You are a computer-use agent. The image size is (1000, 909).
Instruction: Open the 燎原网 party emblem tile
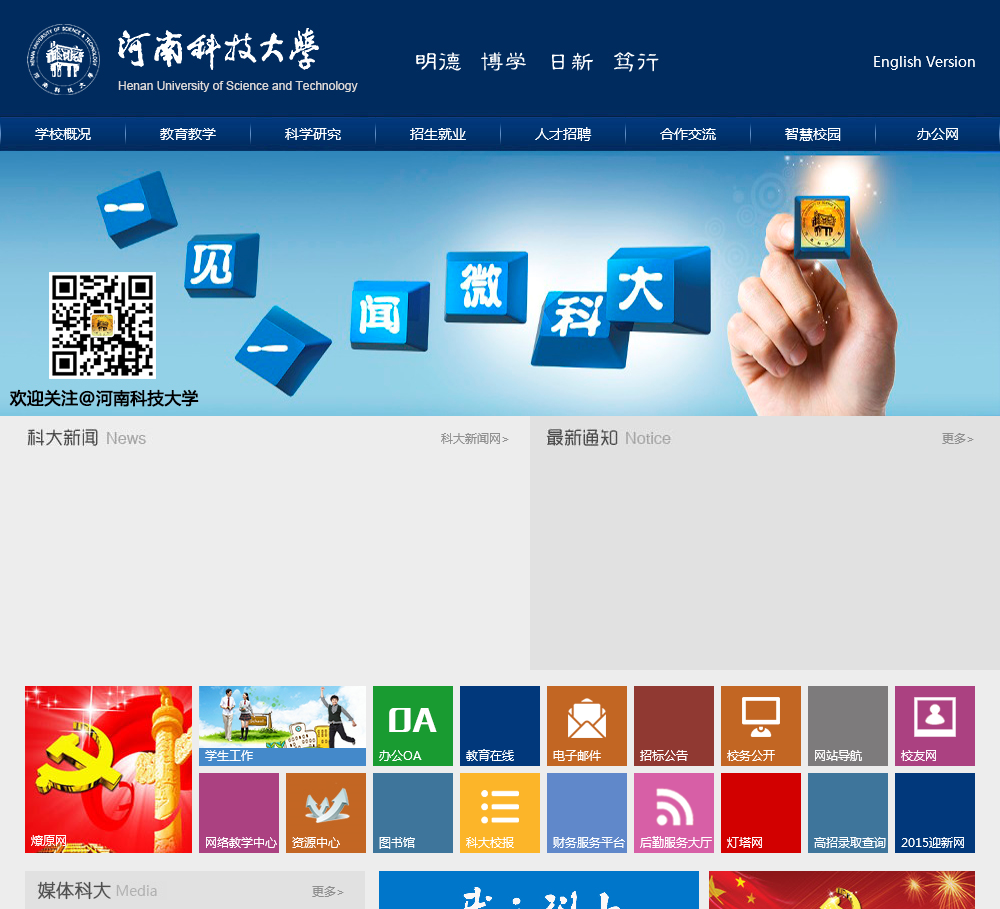[x=108, y=769]
